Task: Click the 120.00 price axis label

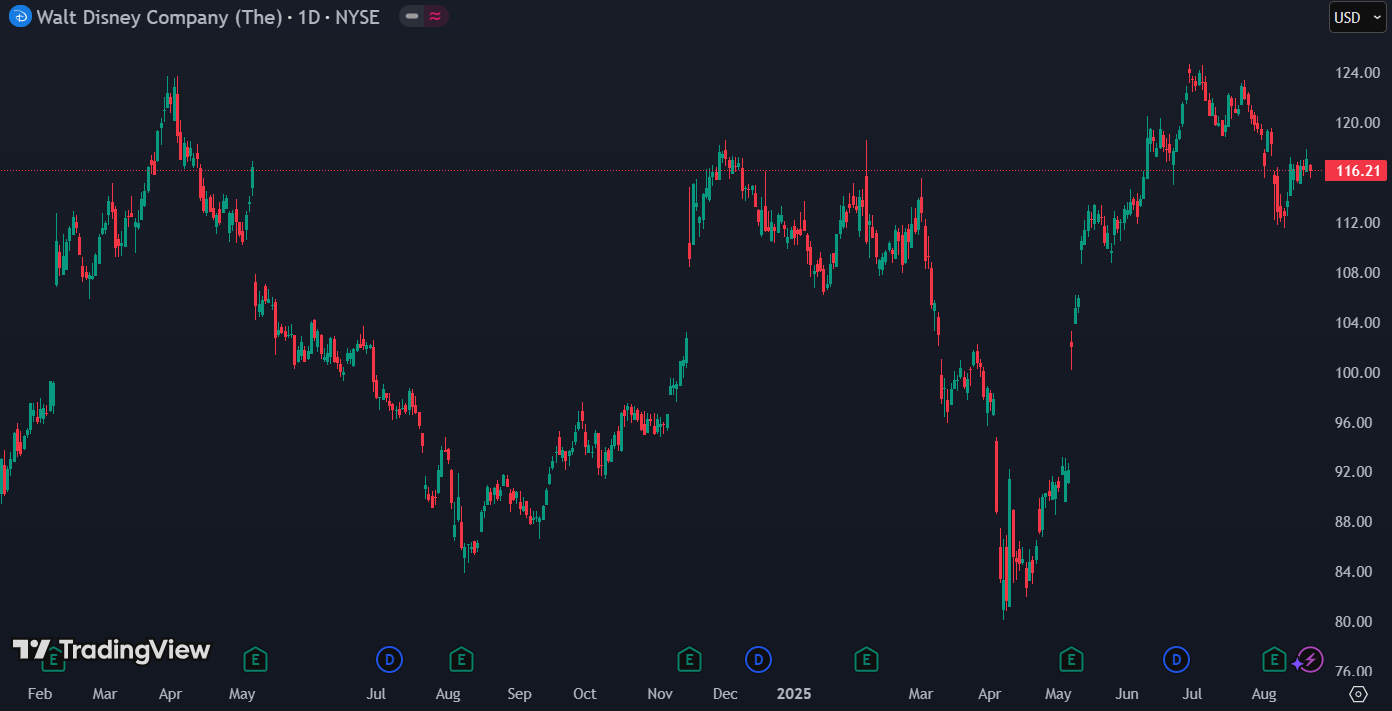Action: tap(1358, 123)
